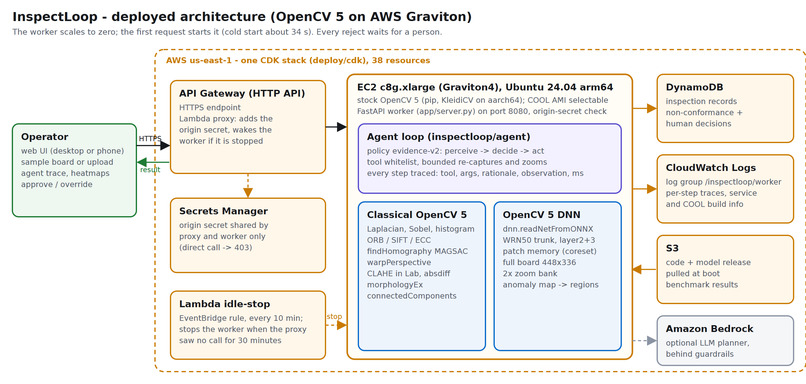
Task: Select the Agent loop (inspectloop/agent) heading
Action: (448, 137)
